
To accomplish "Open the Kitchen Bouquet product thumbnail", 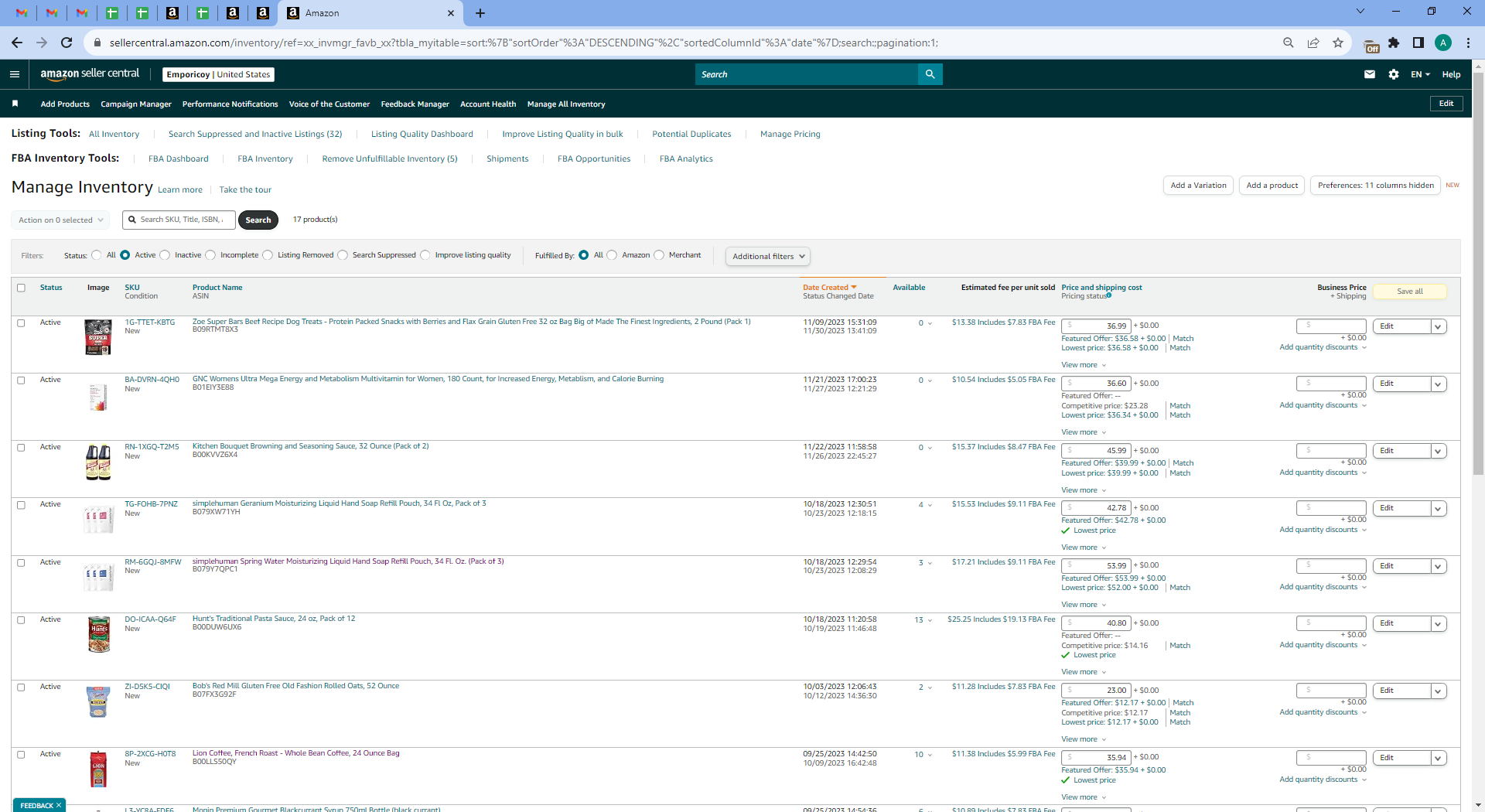I will pyautogui.click(x=98, y=462).
